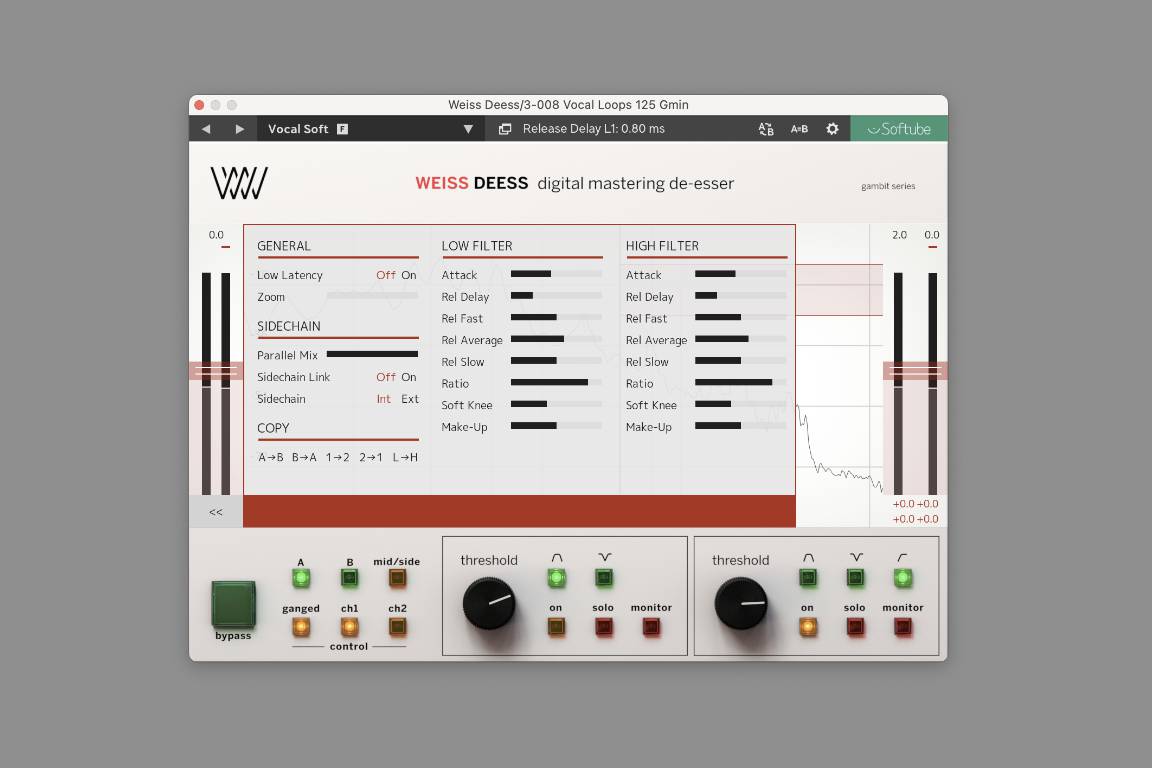This screenshot has height=768, width=1152.
Task: Select the A preset button
Action: click(301, 578)
